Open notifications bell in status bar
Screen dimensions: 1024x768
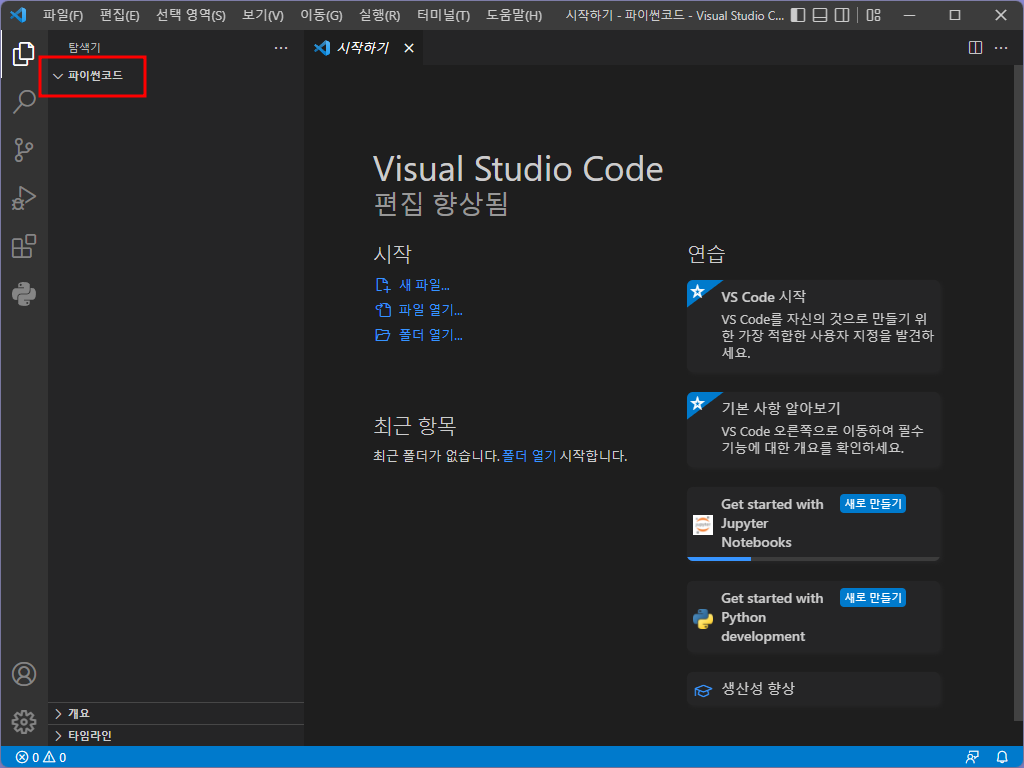pos(1002,758)
